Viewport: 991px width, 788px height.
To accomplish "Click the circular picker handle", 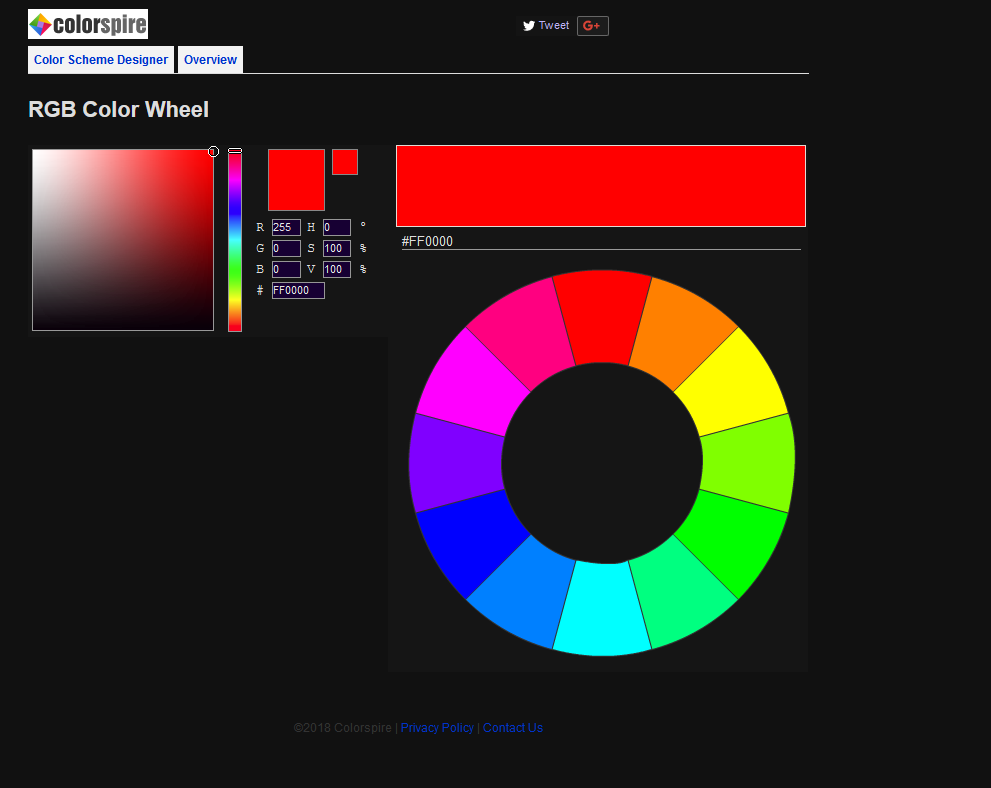I will (214, 152).
